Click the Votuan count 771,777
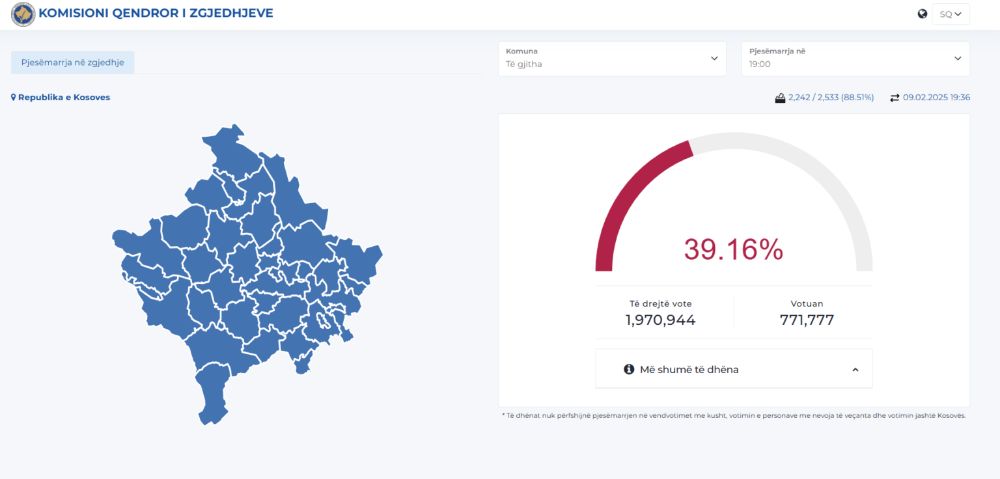Screen dimensions: 1000x479 tap(806, 320)
